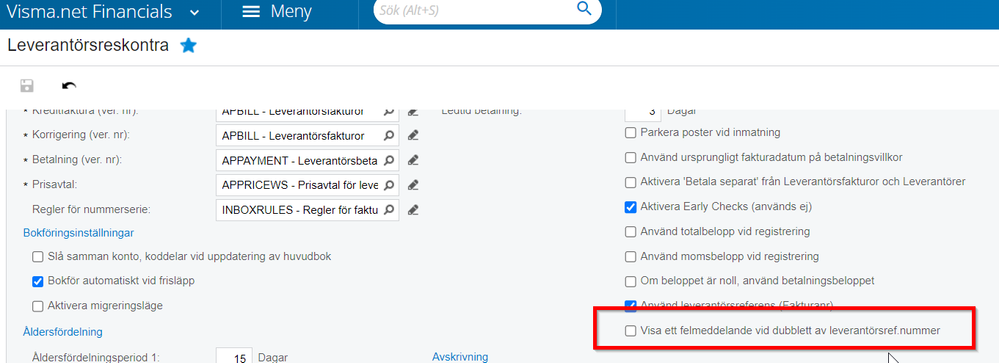Click into the Sök (Alt+S) search field
This screenshot has width=999, height=363.
(x=475, y=10)
